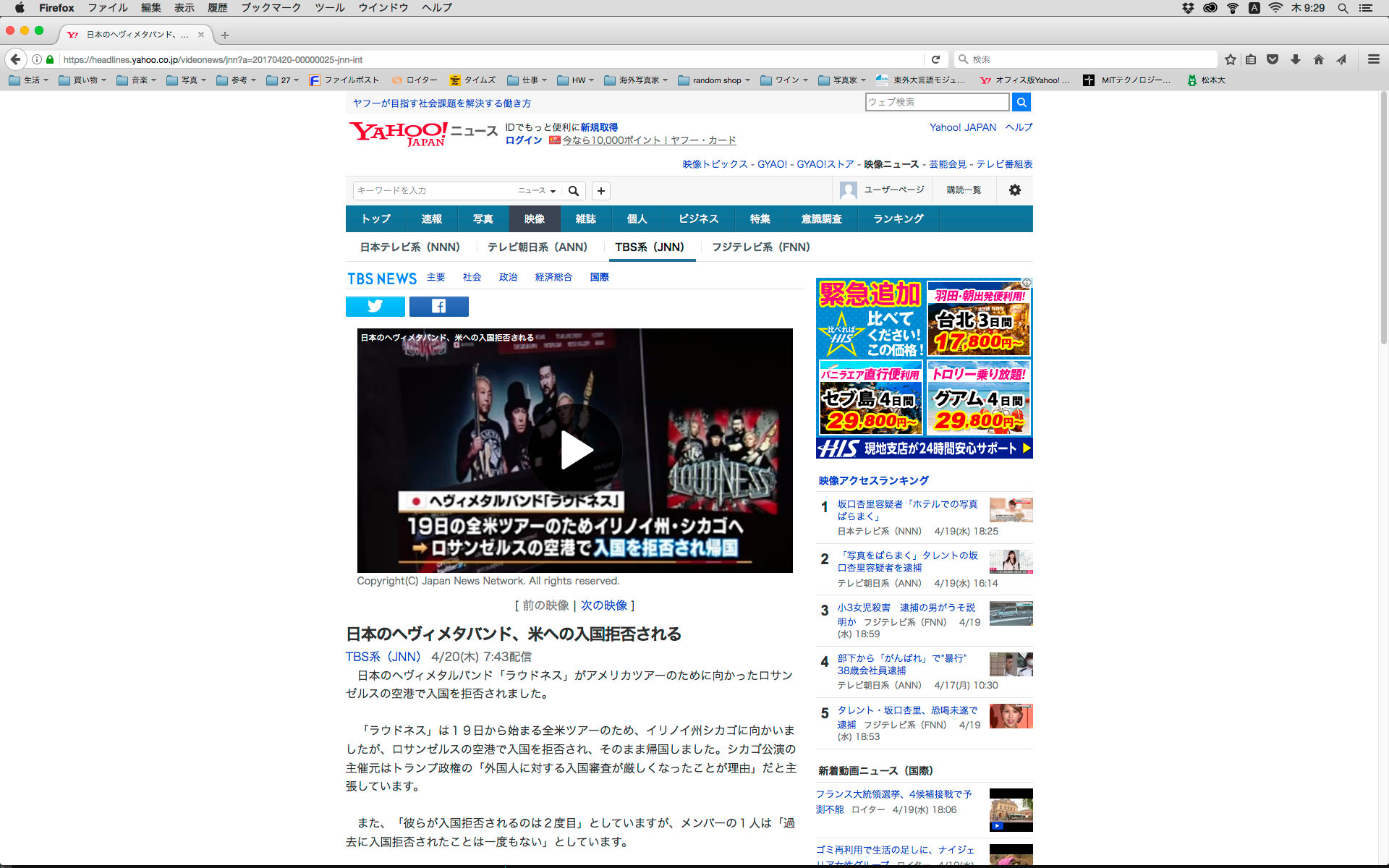Play the LOUDNESS news video

pyautogui.click(x=575, y=451)
